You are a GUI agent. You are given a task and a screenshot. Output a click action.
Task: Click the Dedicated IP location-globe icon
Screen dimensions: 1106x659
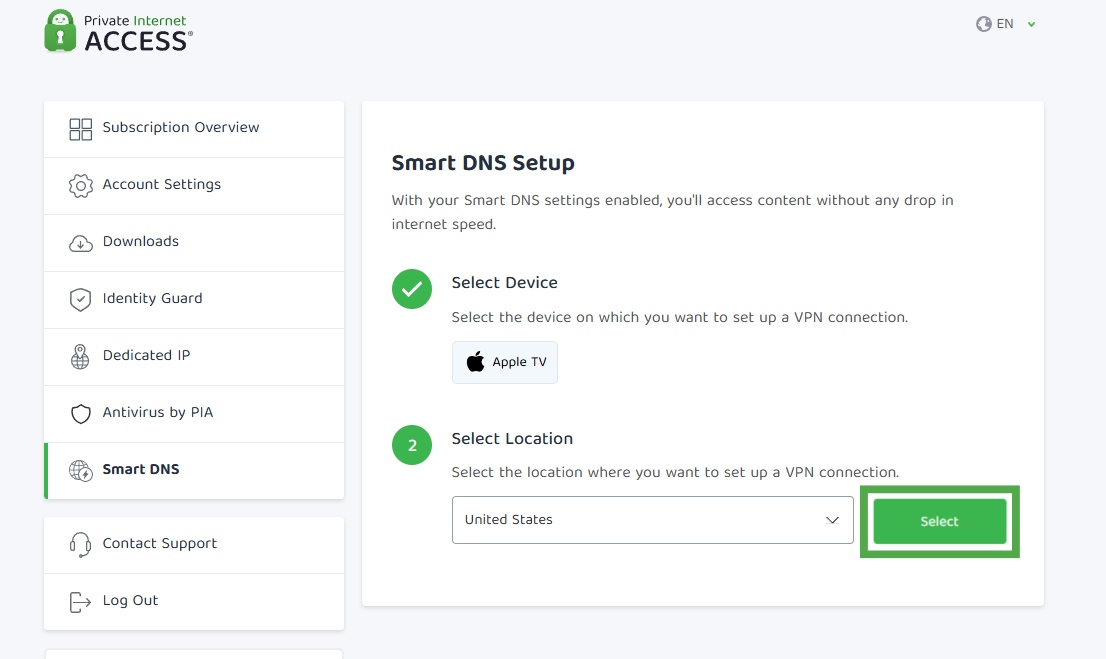click(80, 356)
